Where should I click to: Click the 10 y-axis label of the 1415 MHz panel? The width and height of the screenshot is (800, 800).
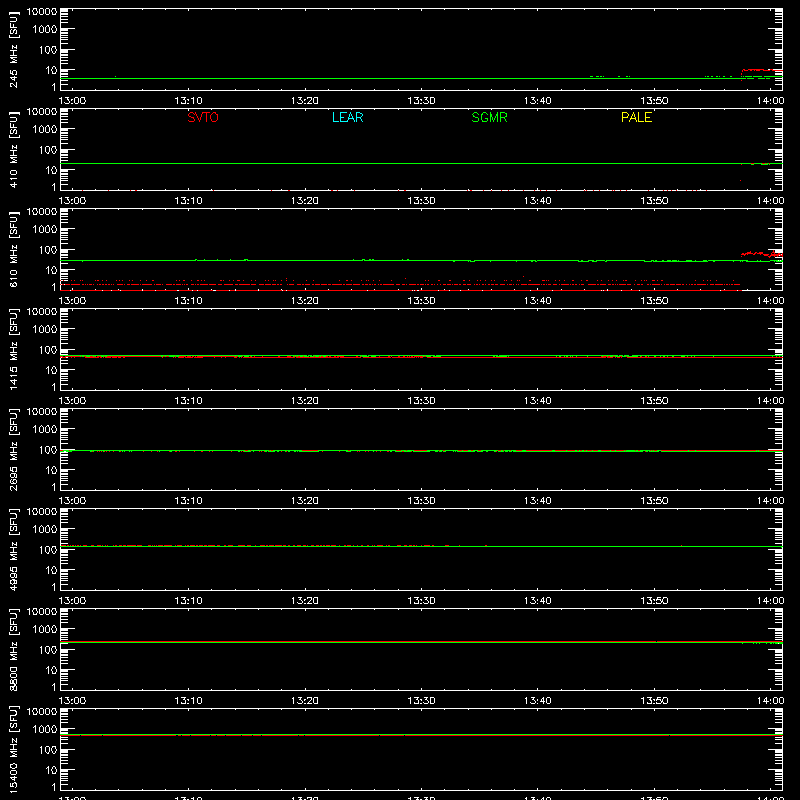pos(51,370)
